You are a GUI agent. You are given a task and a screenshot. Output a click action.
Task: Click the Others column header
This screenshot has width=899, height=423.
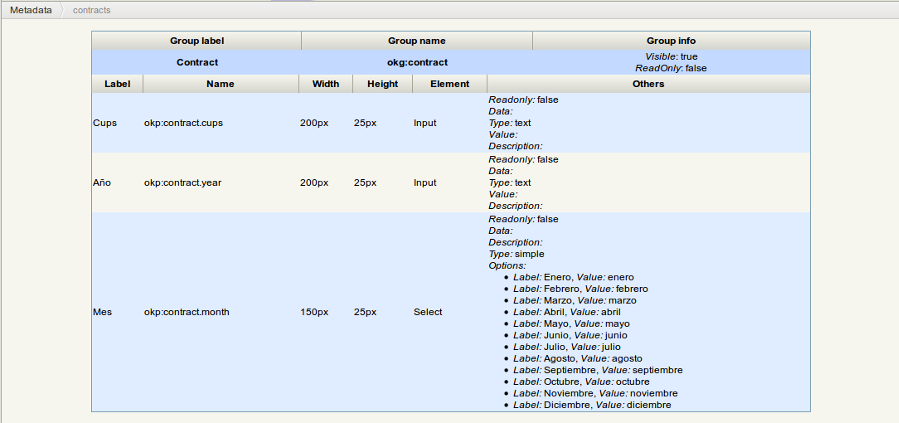pos(648,84)
